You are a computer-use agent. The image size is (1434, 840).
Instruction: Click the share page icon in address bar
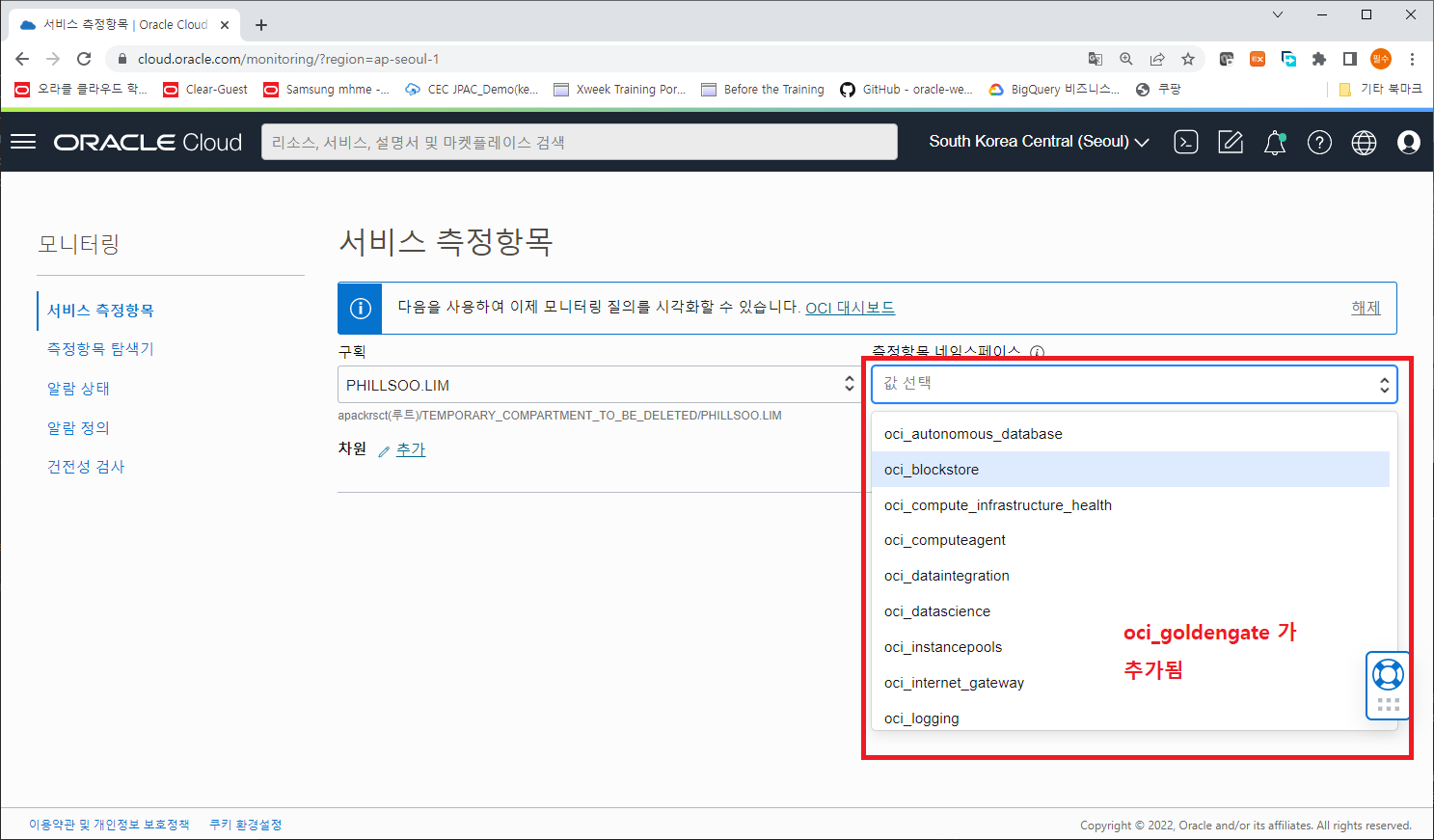pos(1157,59)
